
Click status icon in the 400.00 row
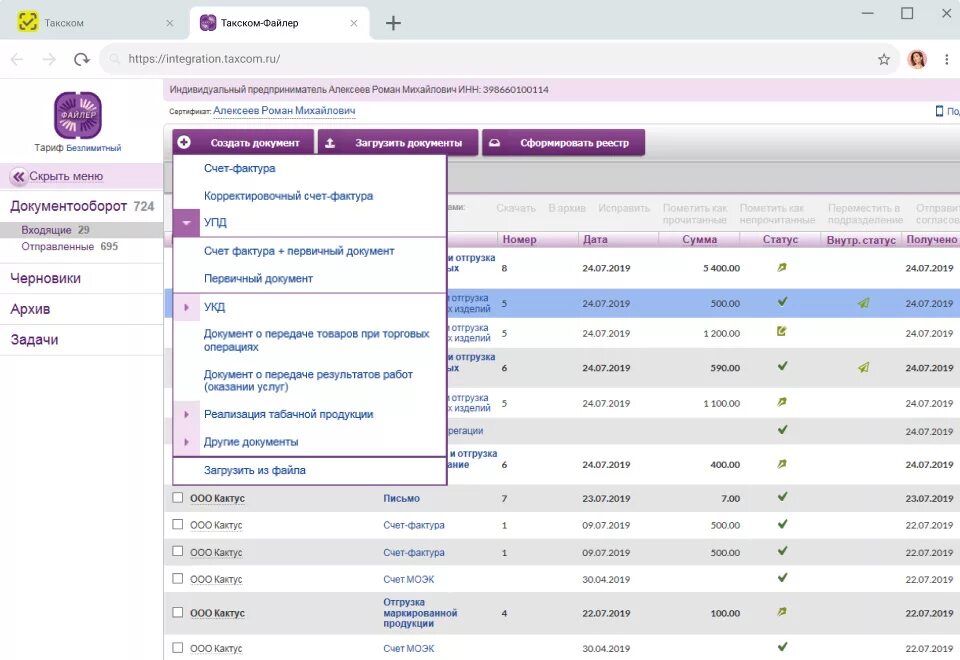781,464
